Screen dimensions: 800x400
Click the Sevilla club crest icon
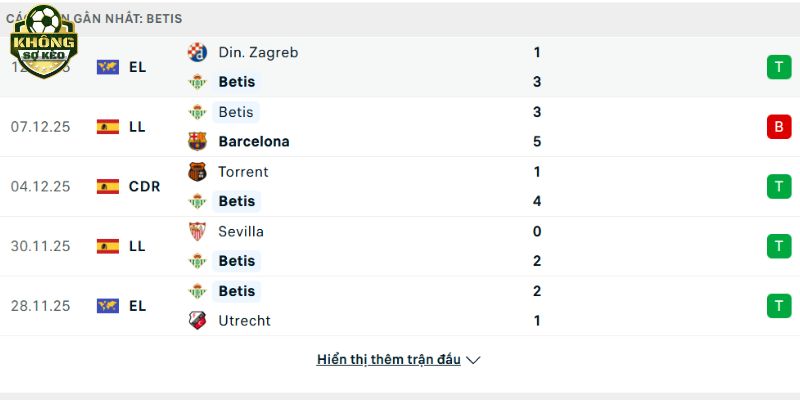pos(197,231)
